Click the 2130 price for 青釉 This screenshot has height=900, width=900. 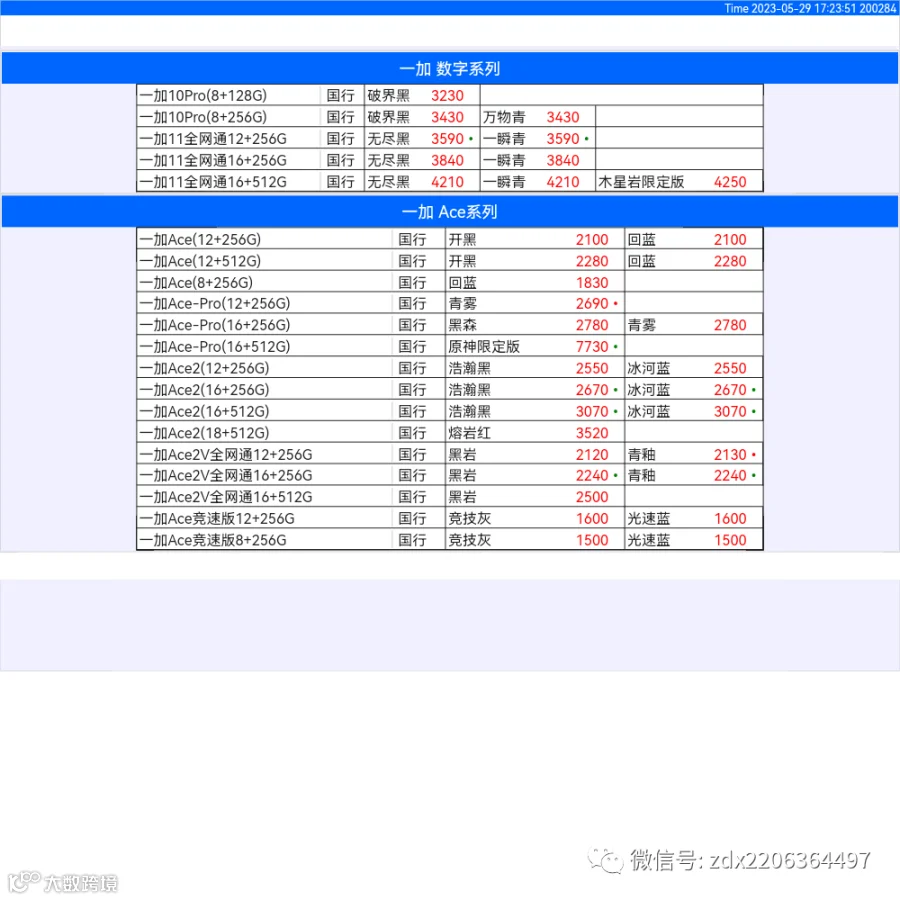click(730, 455)
